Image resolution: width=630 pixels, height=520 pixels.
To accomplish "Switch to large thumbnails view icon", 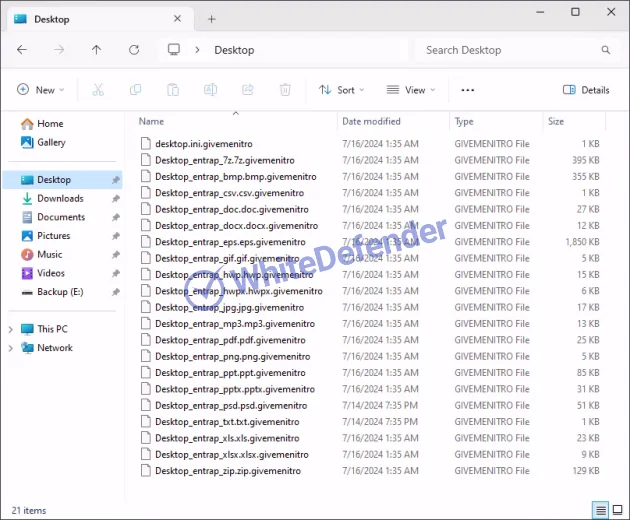I will point(617,510).
